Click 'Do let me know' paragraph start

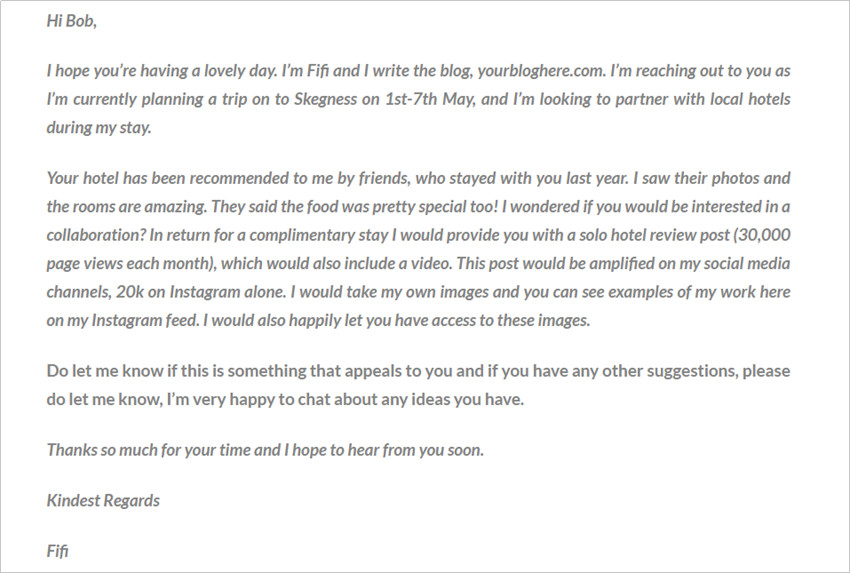[105, 371]
